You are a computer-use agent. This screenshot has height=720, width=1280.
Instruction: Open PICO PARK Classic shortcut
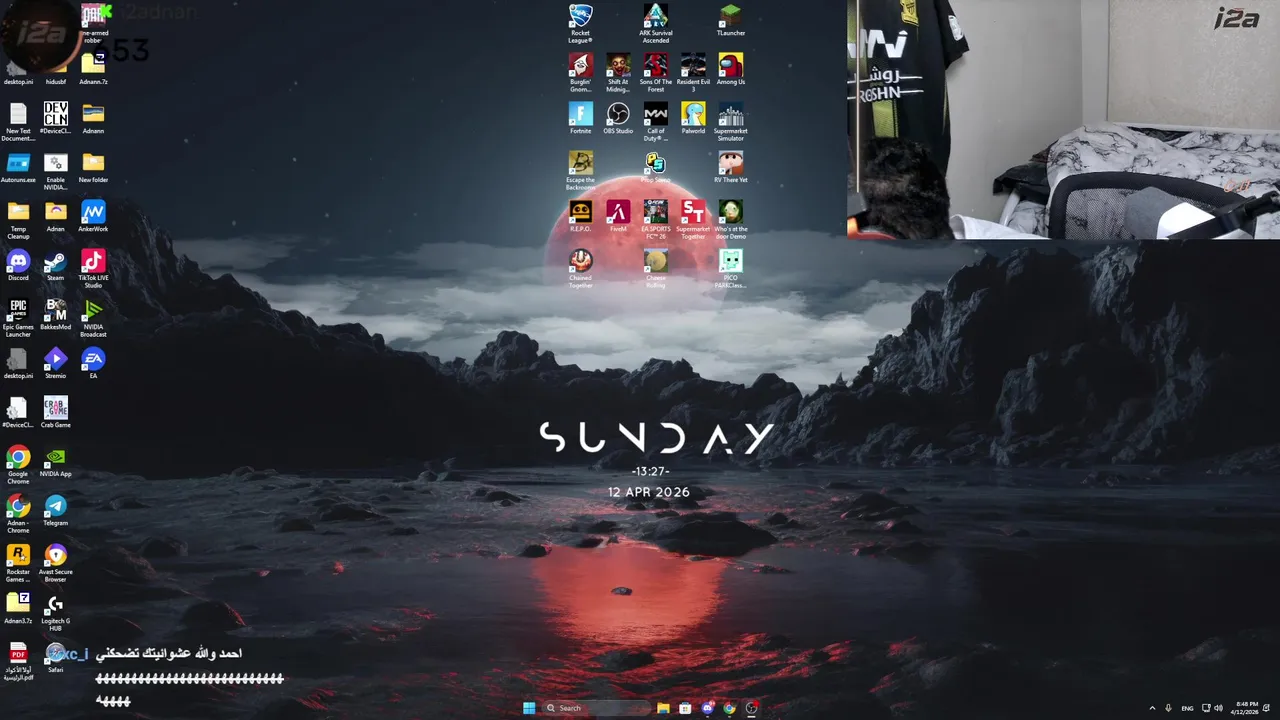click(x=730, y=268)
